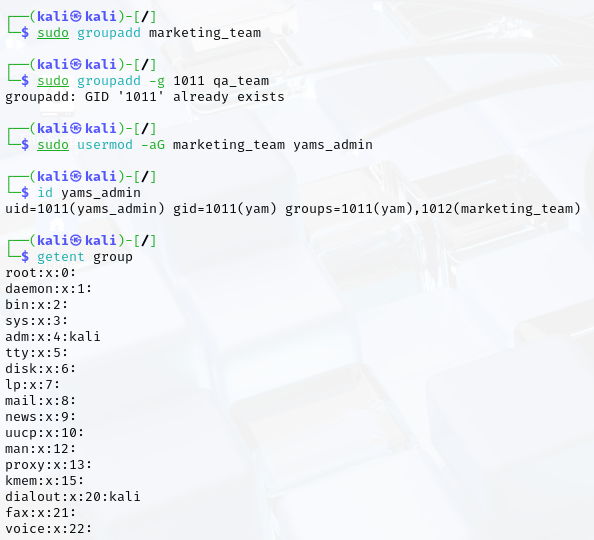This screenshot has width=594, height=540.
Task: Click the 'voice:x:22:' entry at the bottom
Action: point(49,529)
